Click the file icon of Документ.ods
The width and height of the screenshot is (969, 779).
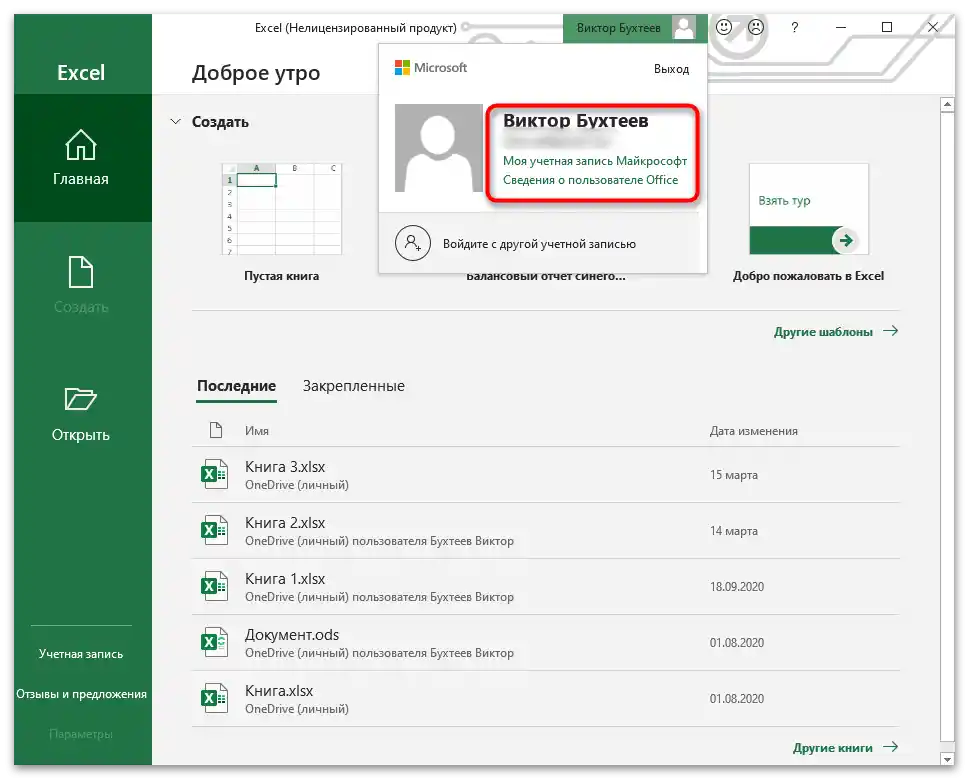[214, 642]
